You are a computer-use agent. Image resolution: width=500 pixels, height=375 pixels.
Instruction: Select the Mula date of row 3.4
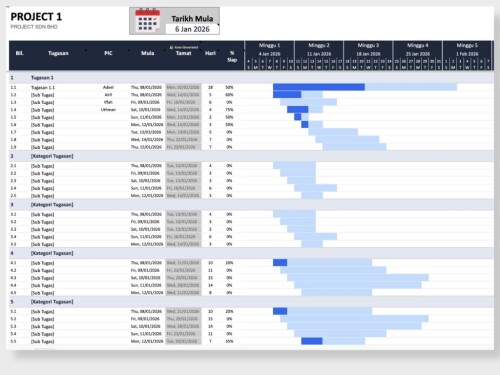pyautogui.click(x=146, y=237)
